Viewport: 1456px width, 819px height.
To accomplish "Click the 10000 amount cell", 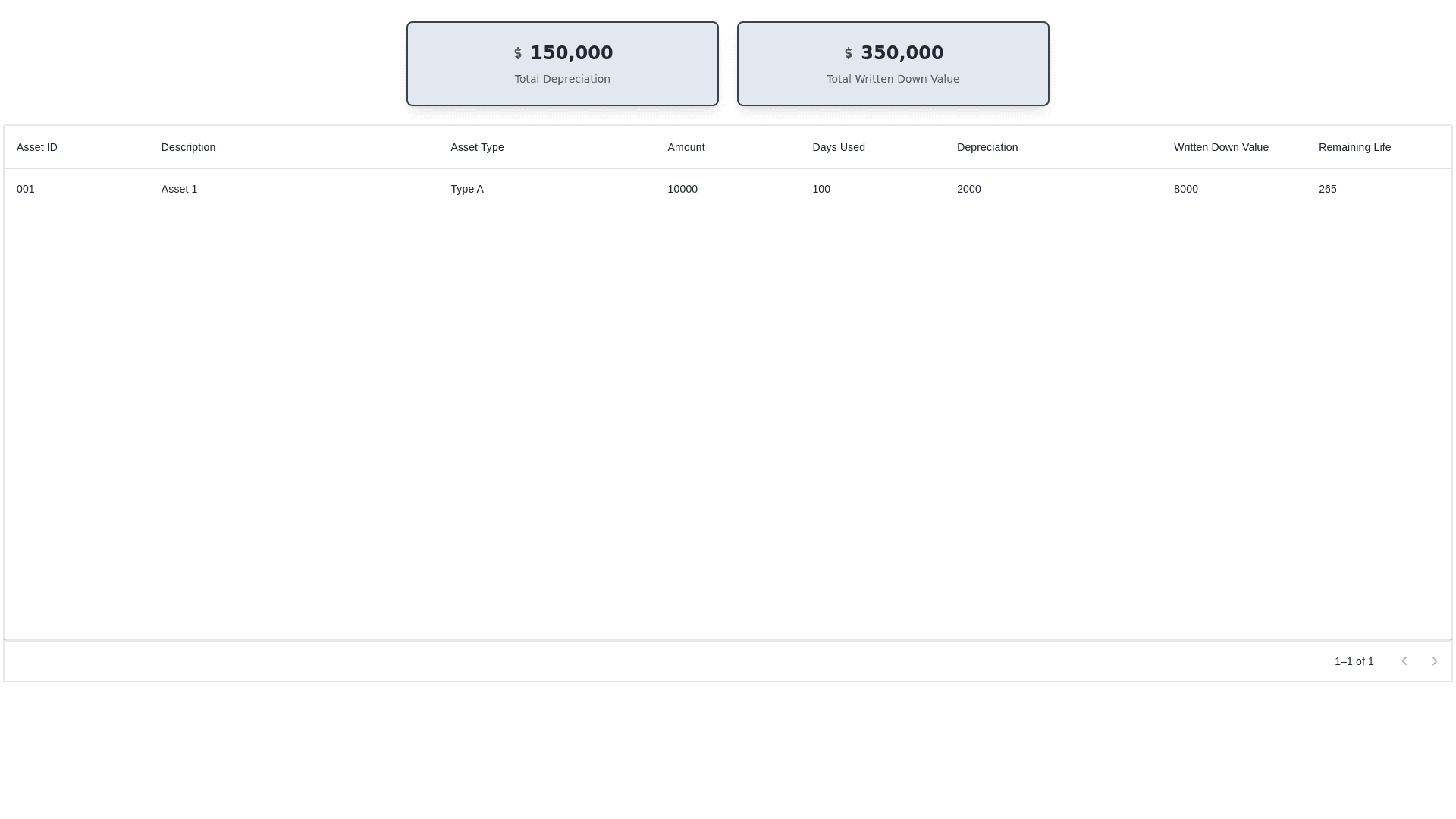I will [682, 189].
